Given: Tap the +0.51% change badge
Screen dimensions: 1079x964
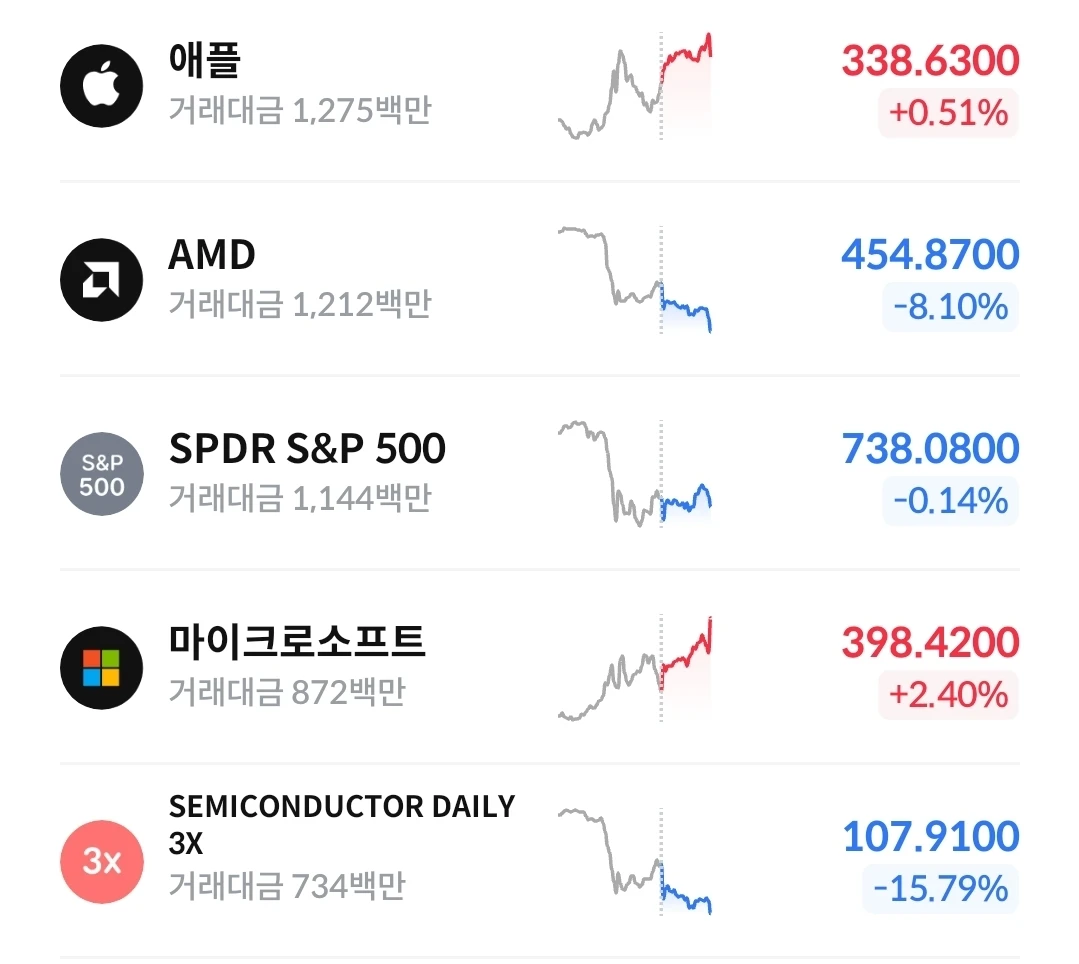Looking at the screenshot, I should 948,113.
